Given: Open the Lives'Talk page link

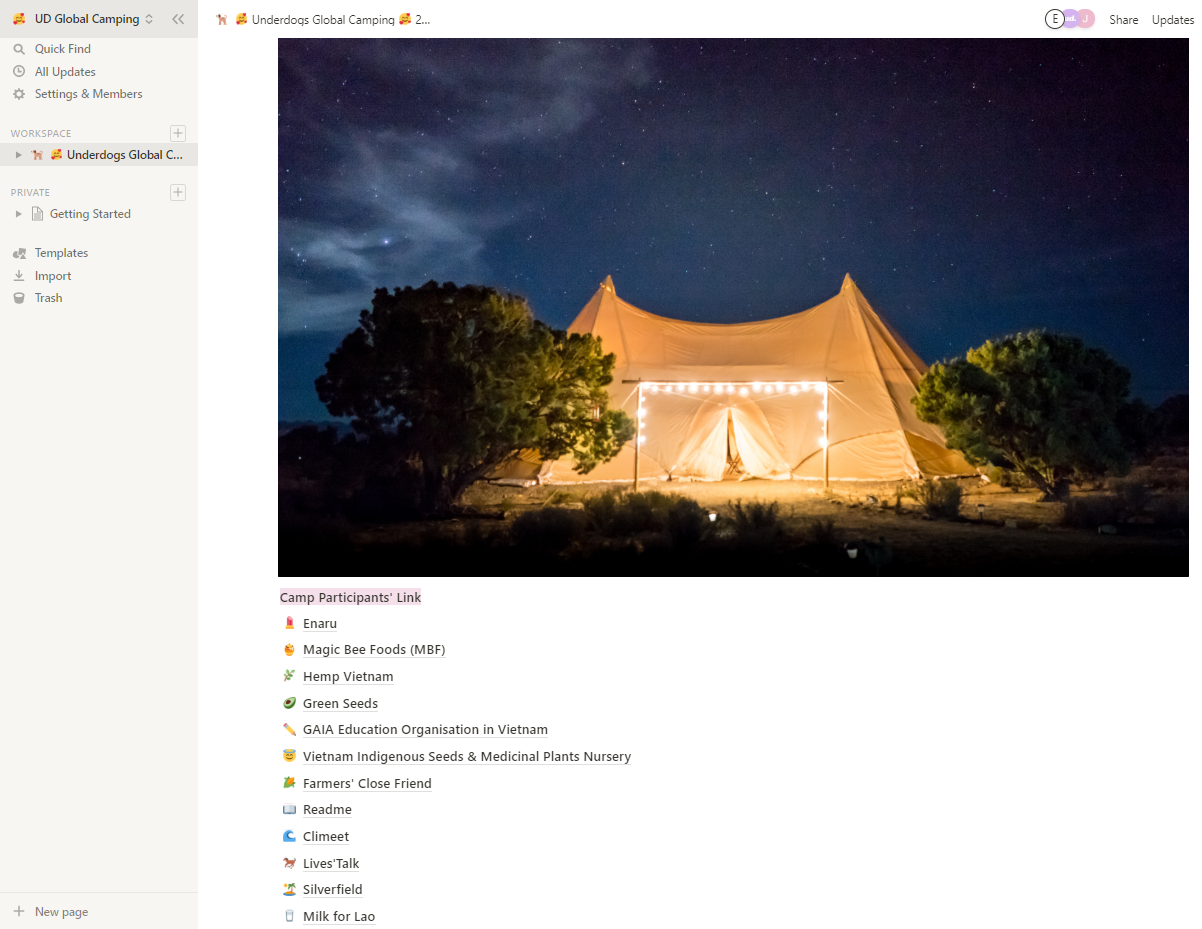Looking at the screenshot, I should click(331, 864).
